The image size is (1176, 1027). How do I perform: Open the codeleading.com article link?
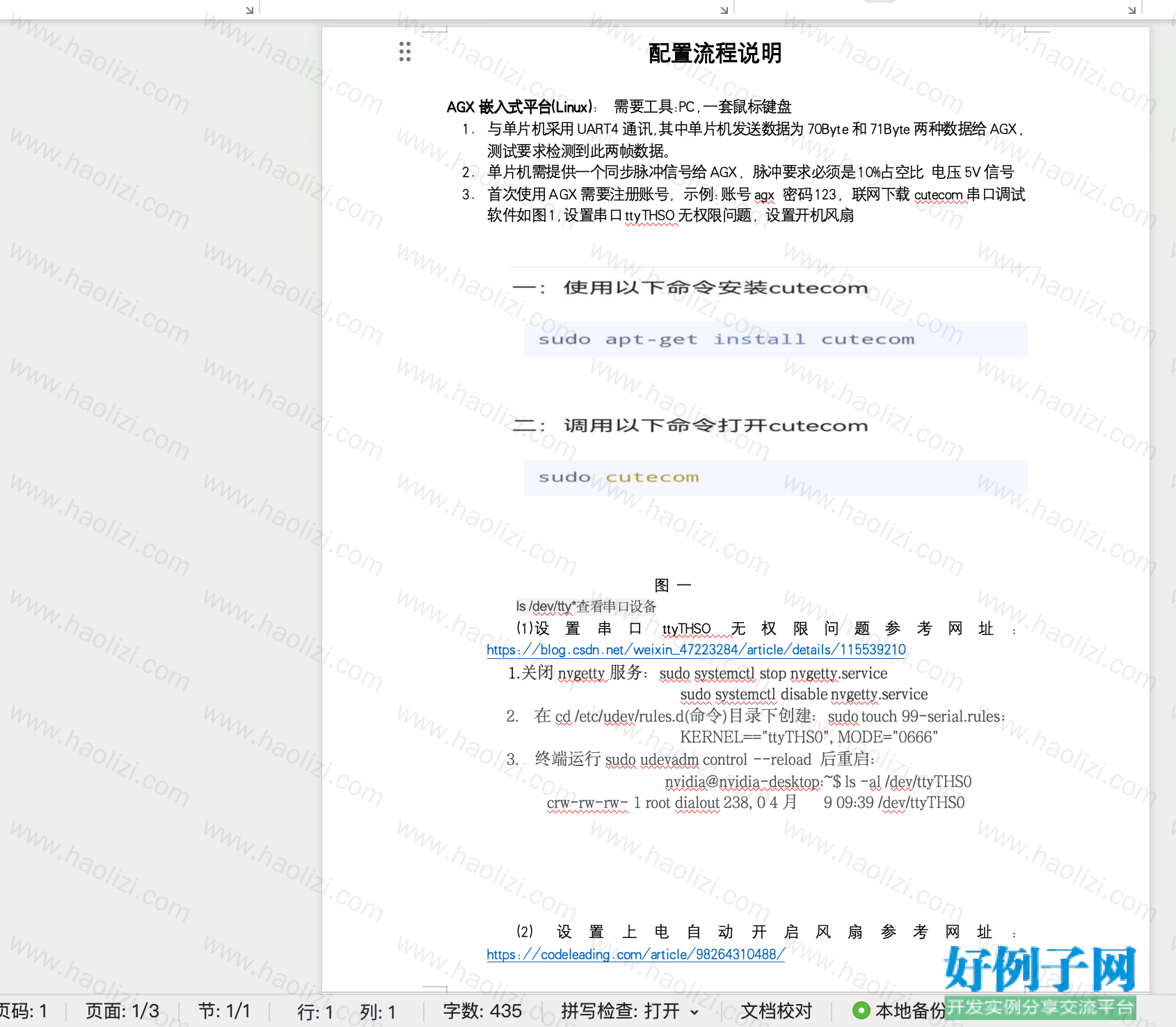635,955
